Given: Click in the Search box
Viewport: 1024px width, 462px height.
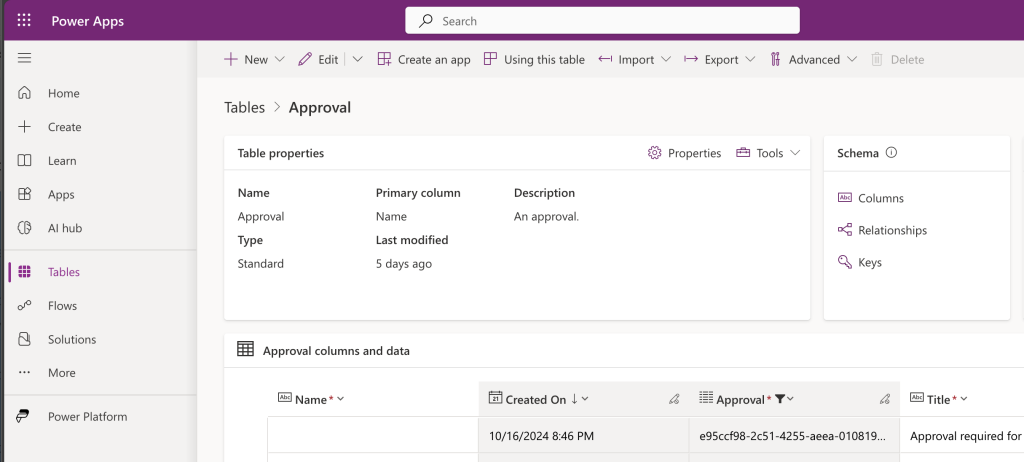Looking at the screenshot, I should (x=602, y=21).
